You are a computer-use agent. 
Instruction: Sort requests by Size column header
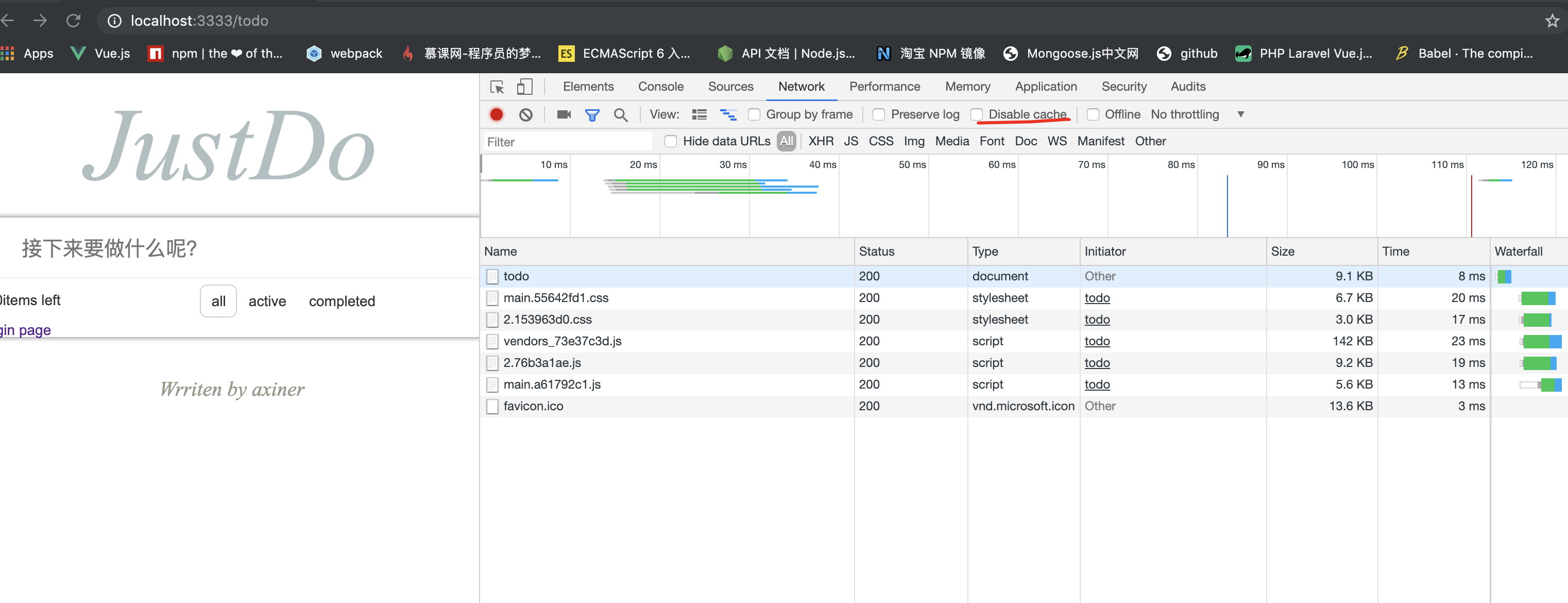1321,252
